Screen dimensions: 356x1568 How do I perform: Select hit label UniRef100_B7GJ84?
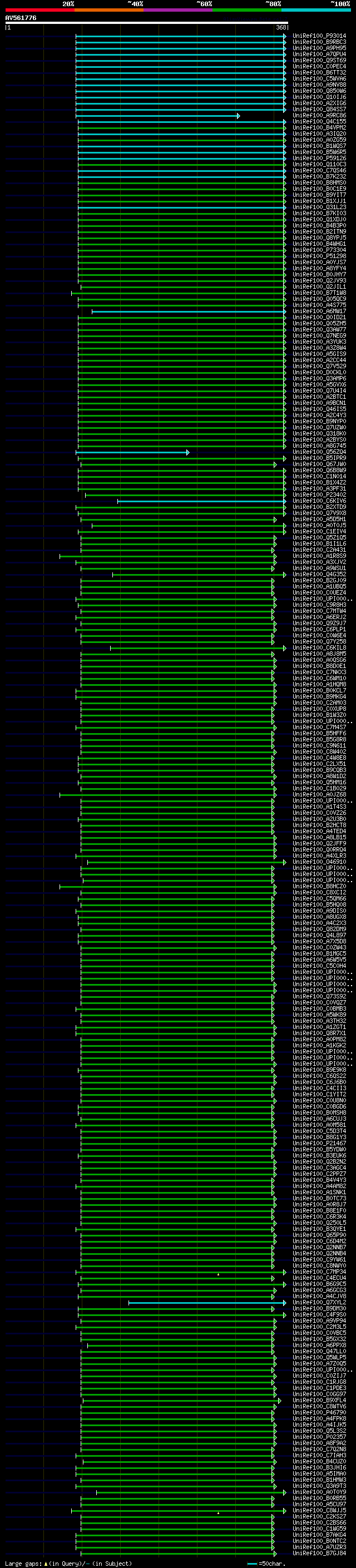pyautogui.click(x=319, y=1554)
